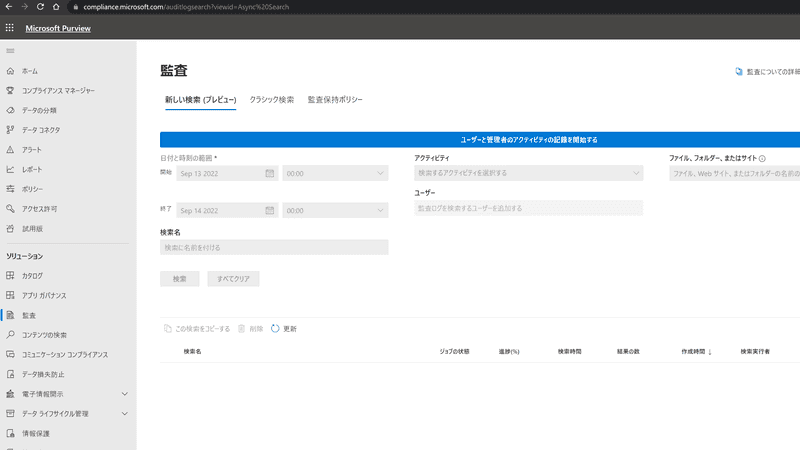The image size is (800, 450).
Task: Collapse the navigation hamburger menu
Action: (x=10, y=50)
